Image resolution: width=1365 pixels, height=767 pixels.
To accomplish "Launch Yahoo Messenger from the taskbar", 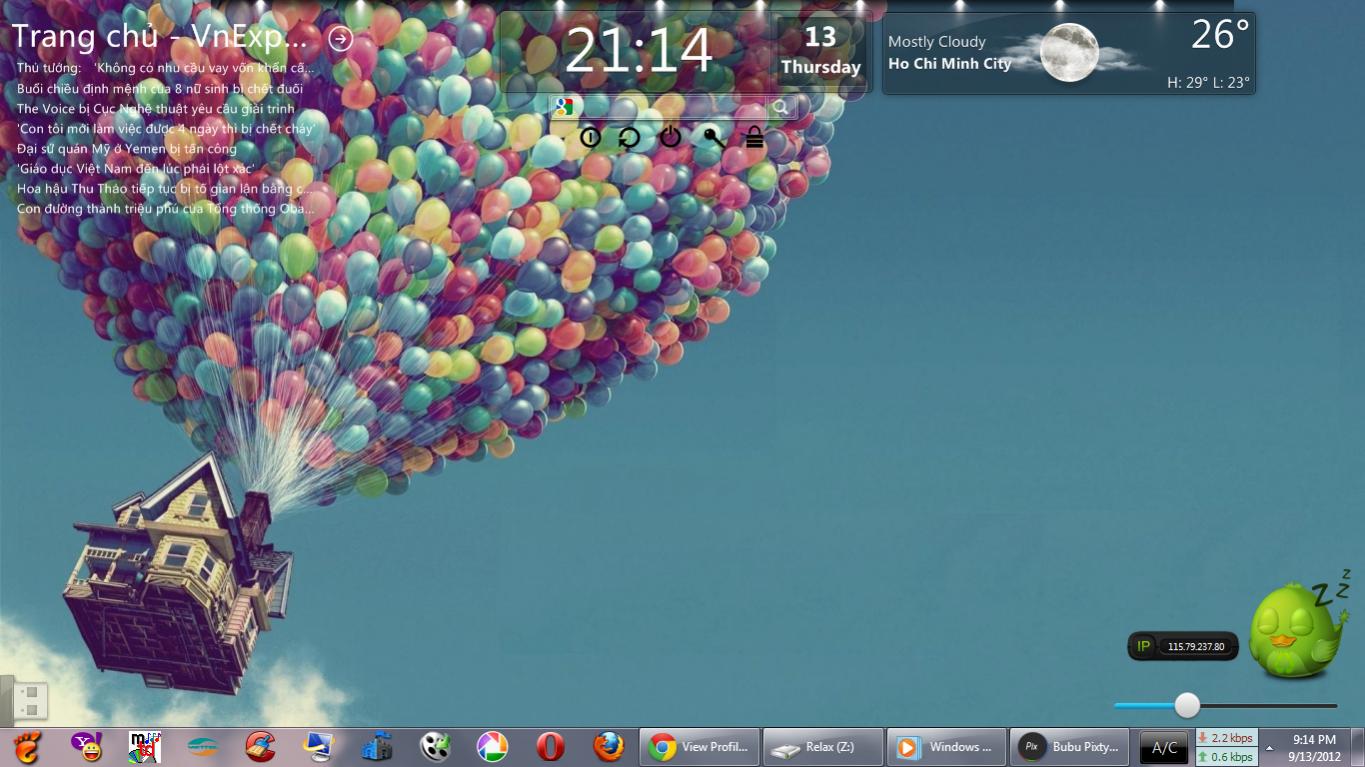I will click(87, 747).
